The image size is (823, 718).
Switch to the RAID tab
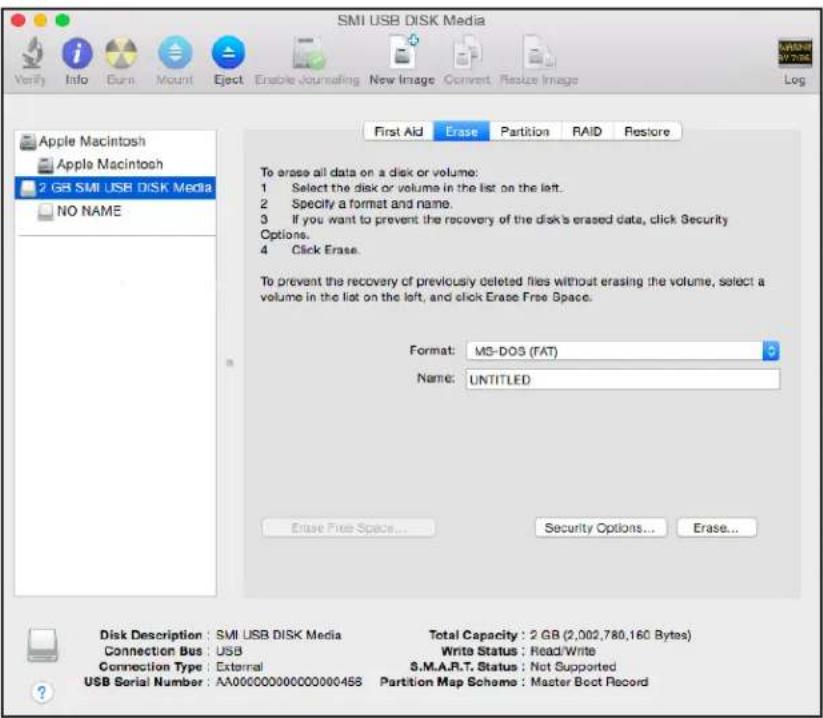pyautogui.click(x=587, y=131)
